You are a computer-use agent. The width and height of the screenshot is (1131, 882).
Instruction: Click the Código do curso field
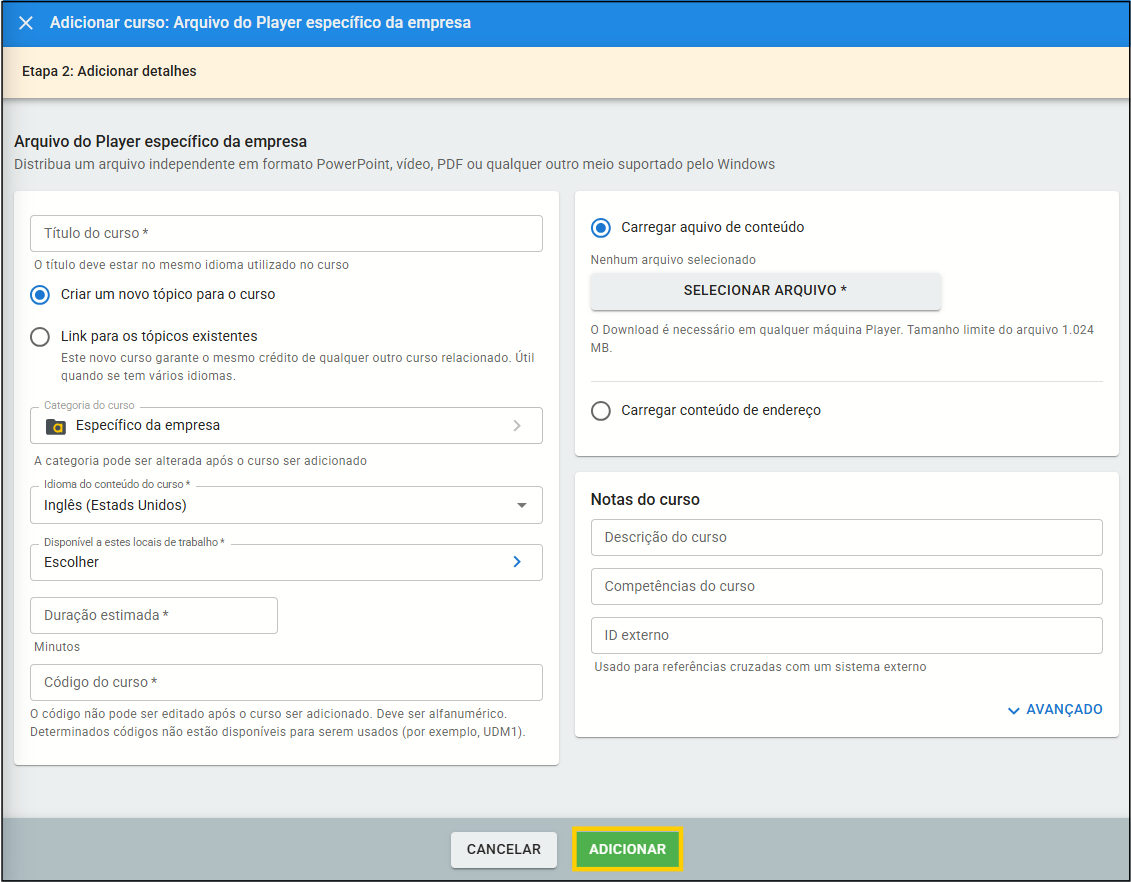[x=286, y=682]
